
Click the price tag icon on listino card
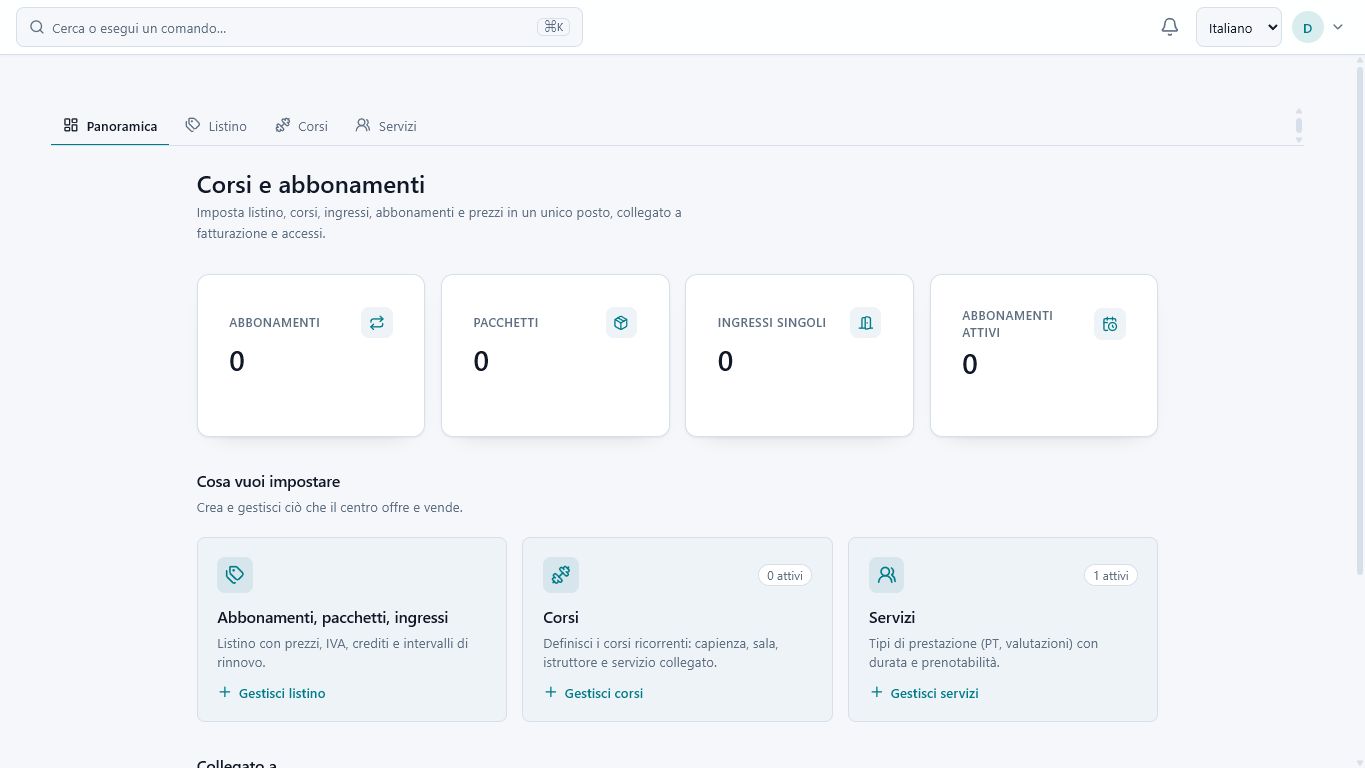235,575
